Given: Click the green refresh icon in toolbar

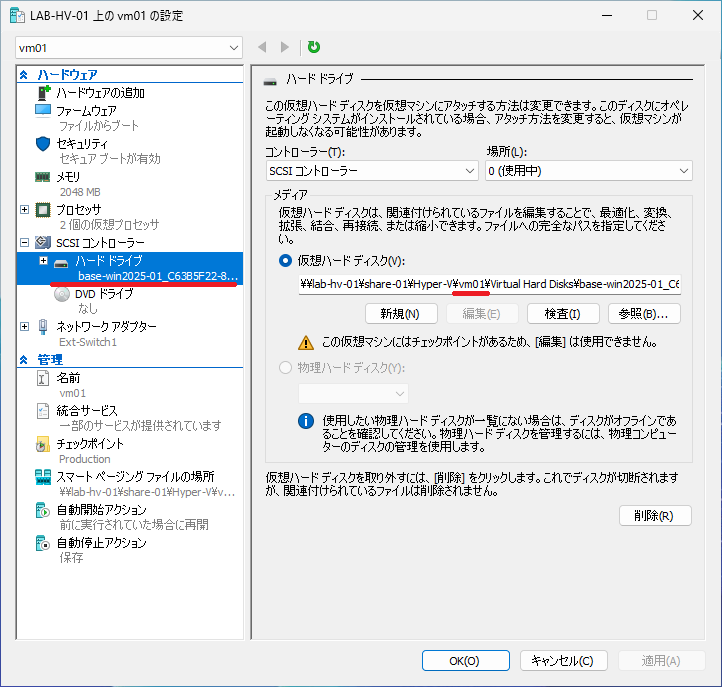Looking at the screenshot, I should 314,47.
